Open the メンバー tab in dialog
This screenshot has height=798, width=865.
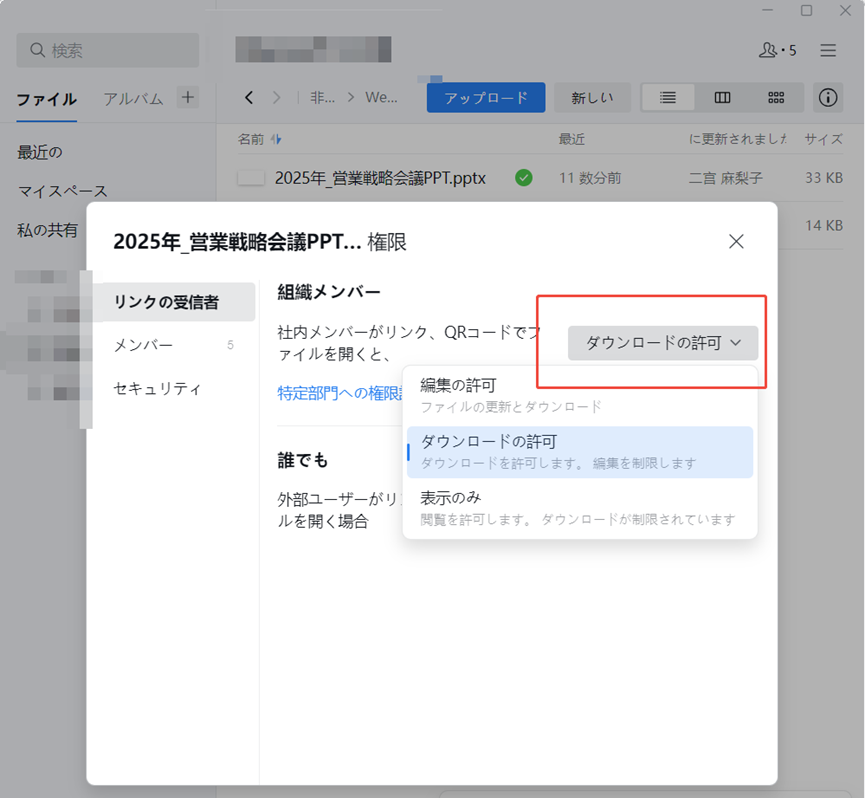(x=143, y=345)
